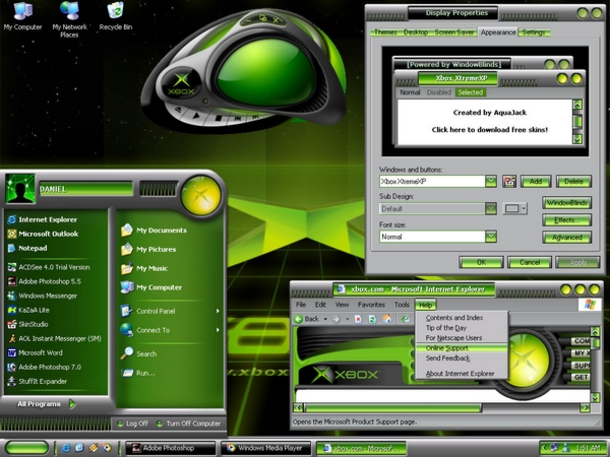The height and width of the screenshot is (457, 610).
Task: Open ACDSee 4.0 Trial Version
Action: point(49,267)
